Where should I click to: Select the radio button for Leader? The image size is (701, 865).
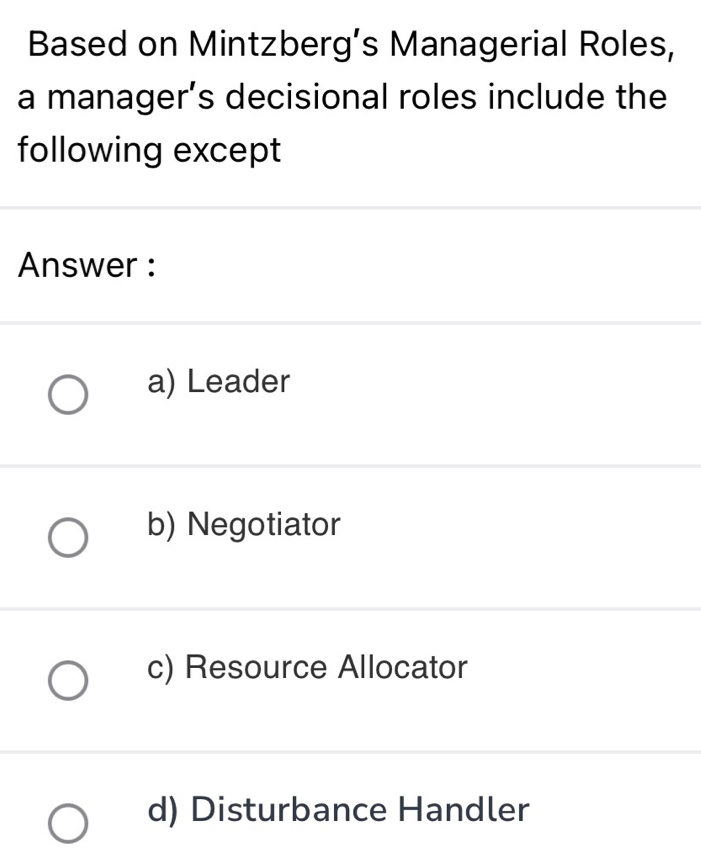[68, 395]
